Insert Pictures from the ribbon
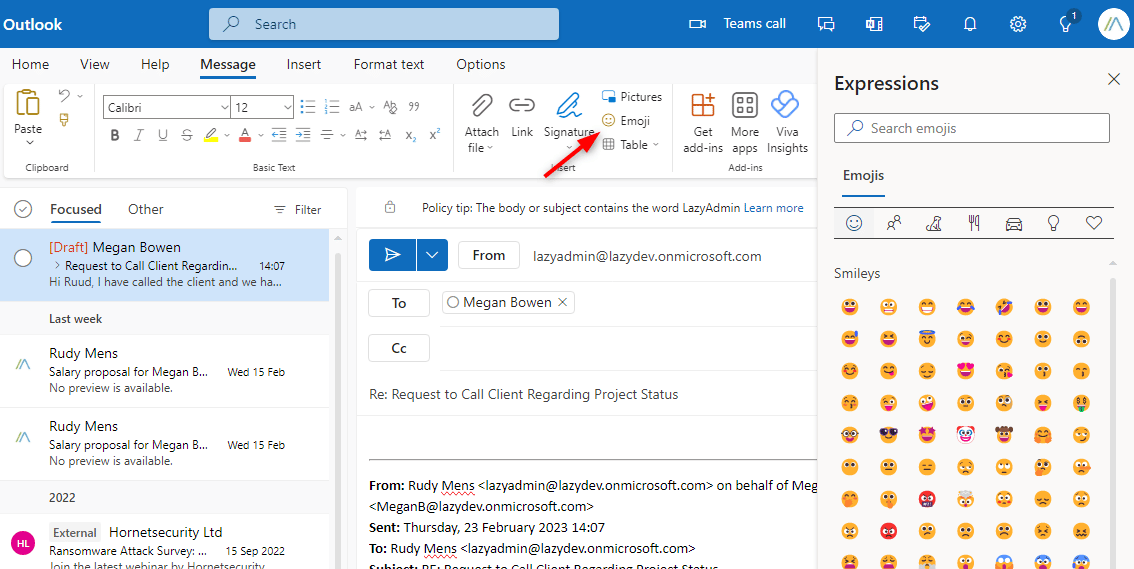 631,96
